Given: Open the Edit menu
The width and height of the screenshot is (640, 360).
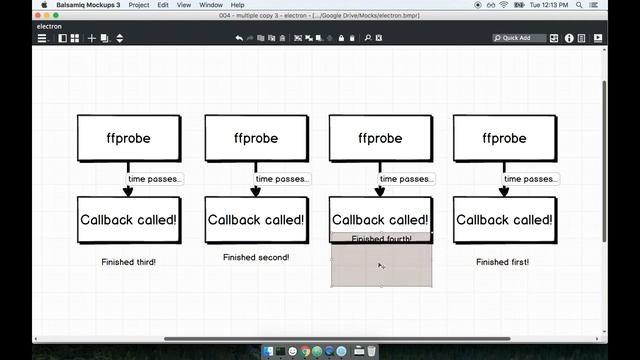Looking at the screenshot, I should (x=163, y=5).
